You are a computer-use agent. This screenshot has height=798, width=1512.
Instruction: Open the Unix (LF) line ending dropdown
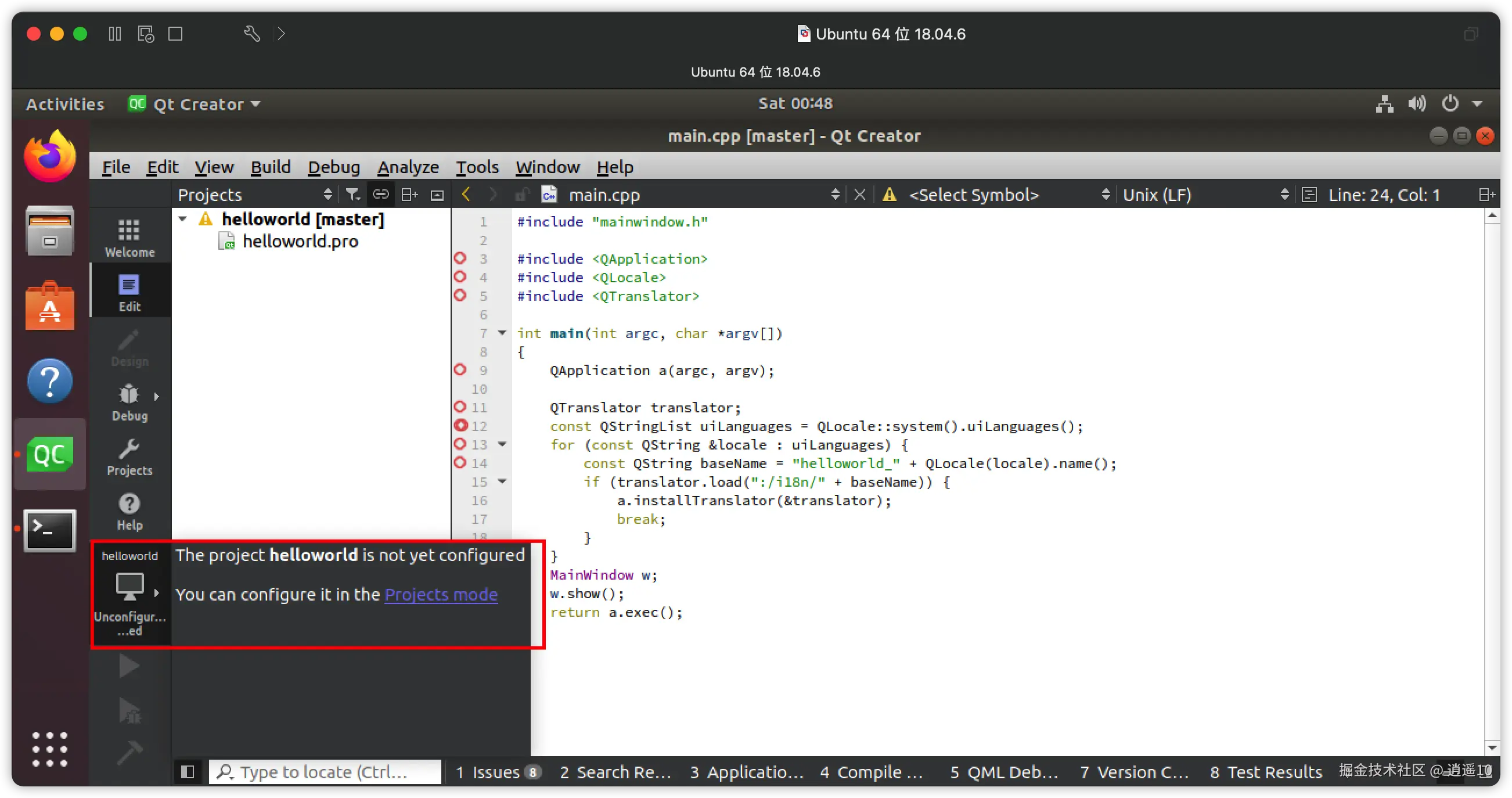pyautogui.click(x=1204, y=195)
